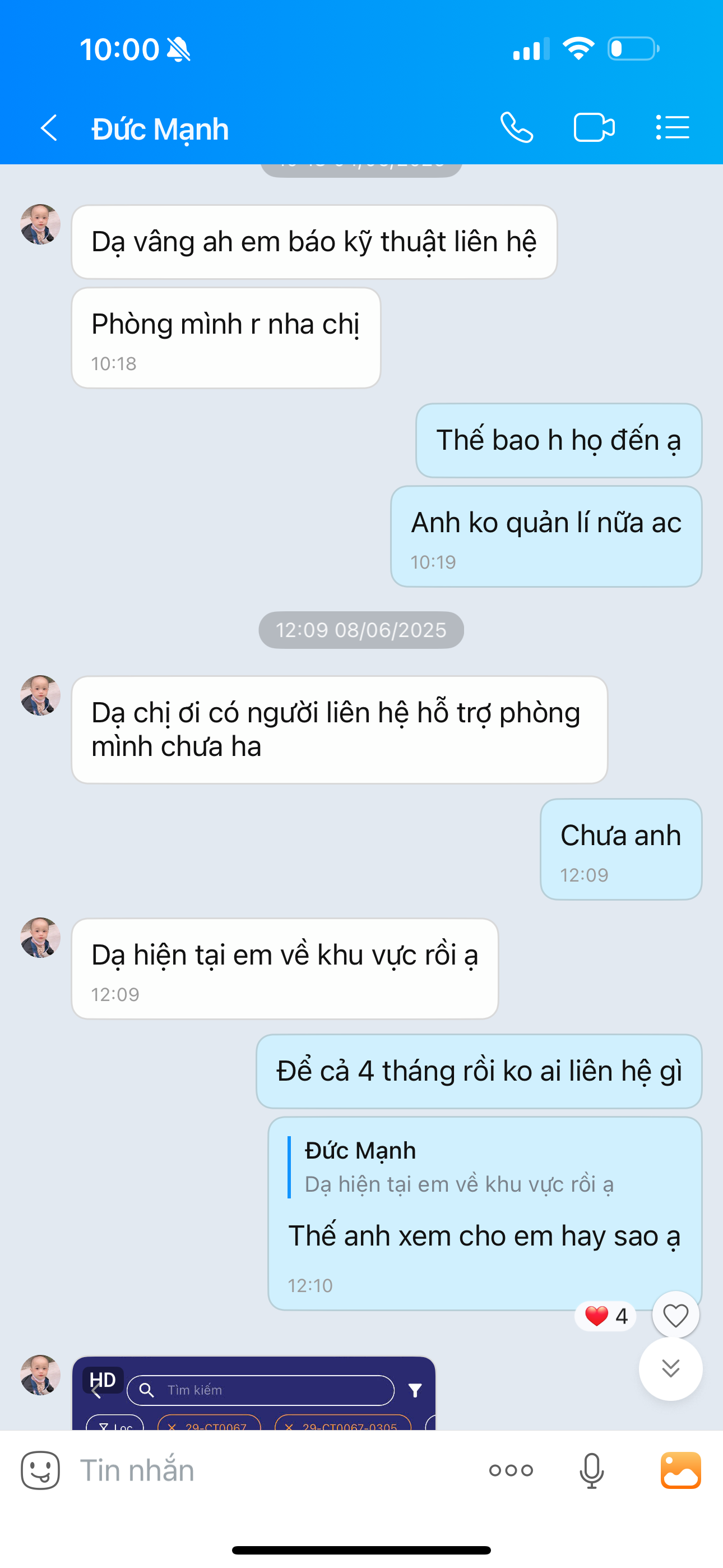Start a video call with Đức Mạnh
This screenshot has width=723, height=1568.
(594, 128)
